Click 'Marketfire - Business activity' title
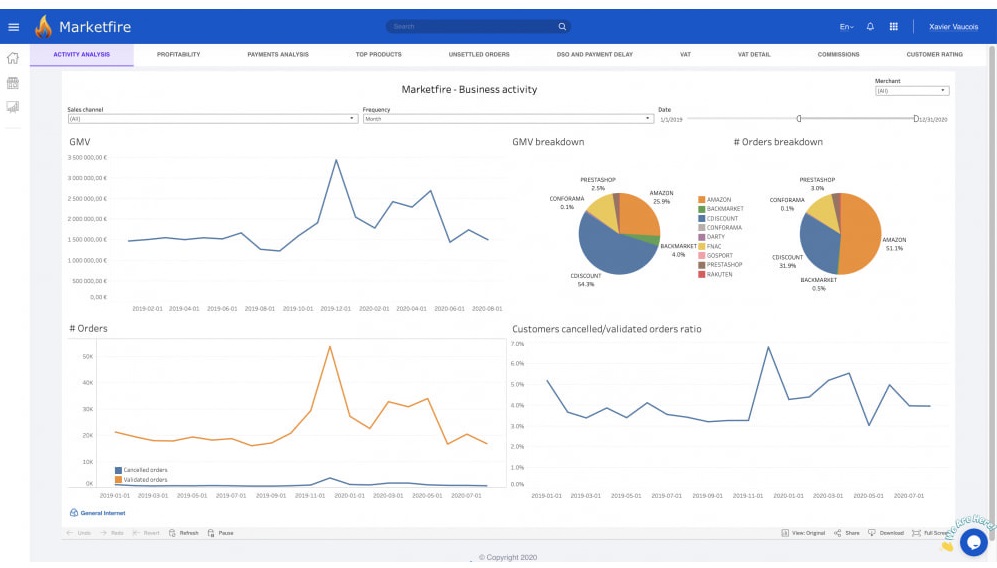The image size is (997, 568). (x=469, y=90)
